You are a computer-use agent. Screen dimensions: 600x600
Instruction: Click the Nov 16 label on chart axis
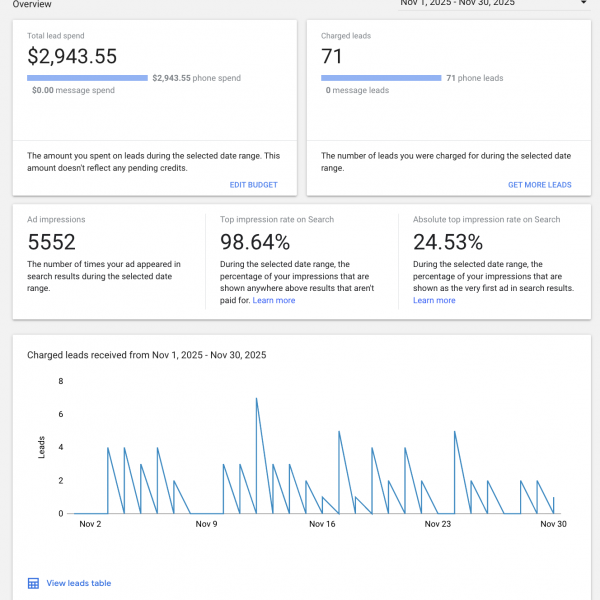click(322, 524)
